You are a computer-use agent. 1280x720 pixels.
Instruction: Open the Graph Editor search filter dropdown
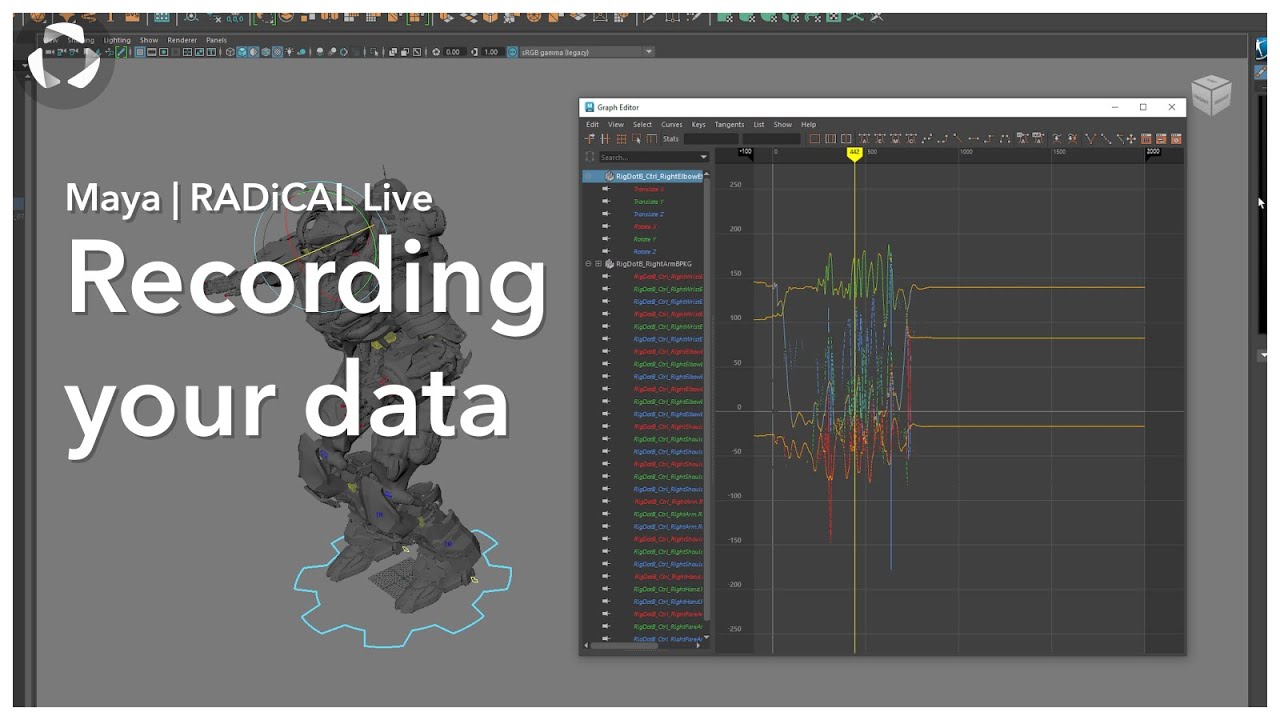pyautogui.click(x=704, y=157)
